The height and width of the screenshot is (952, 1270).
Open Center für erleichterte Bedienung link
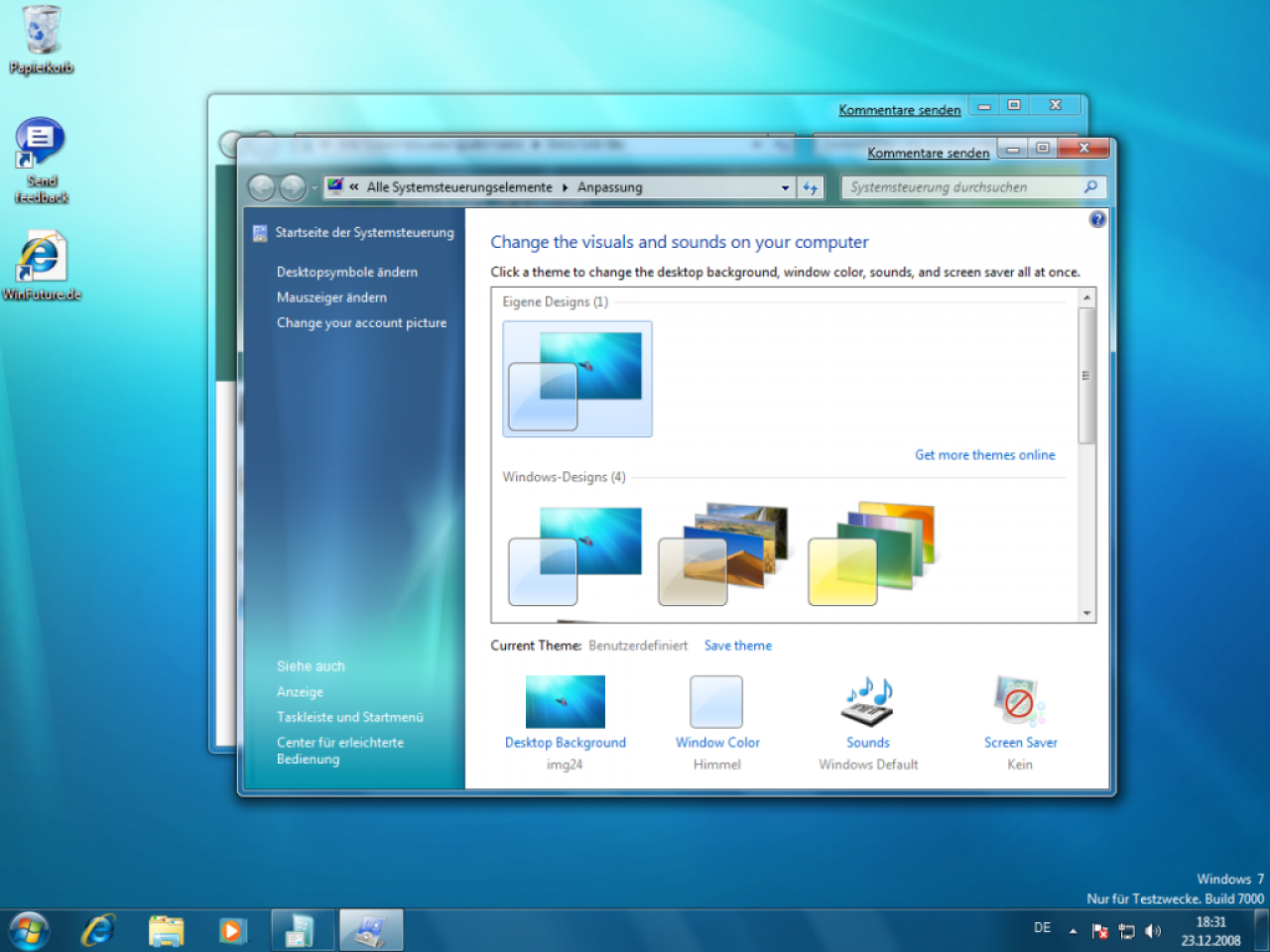(x=340, y=751)
